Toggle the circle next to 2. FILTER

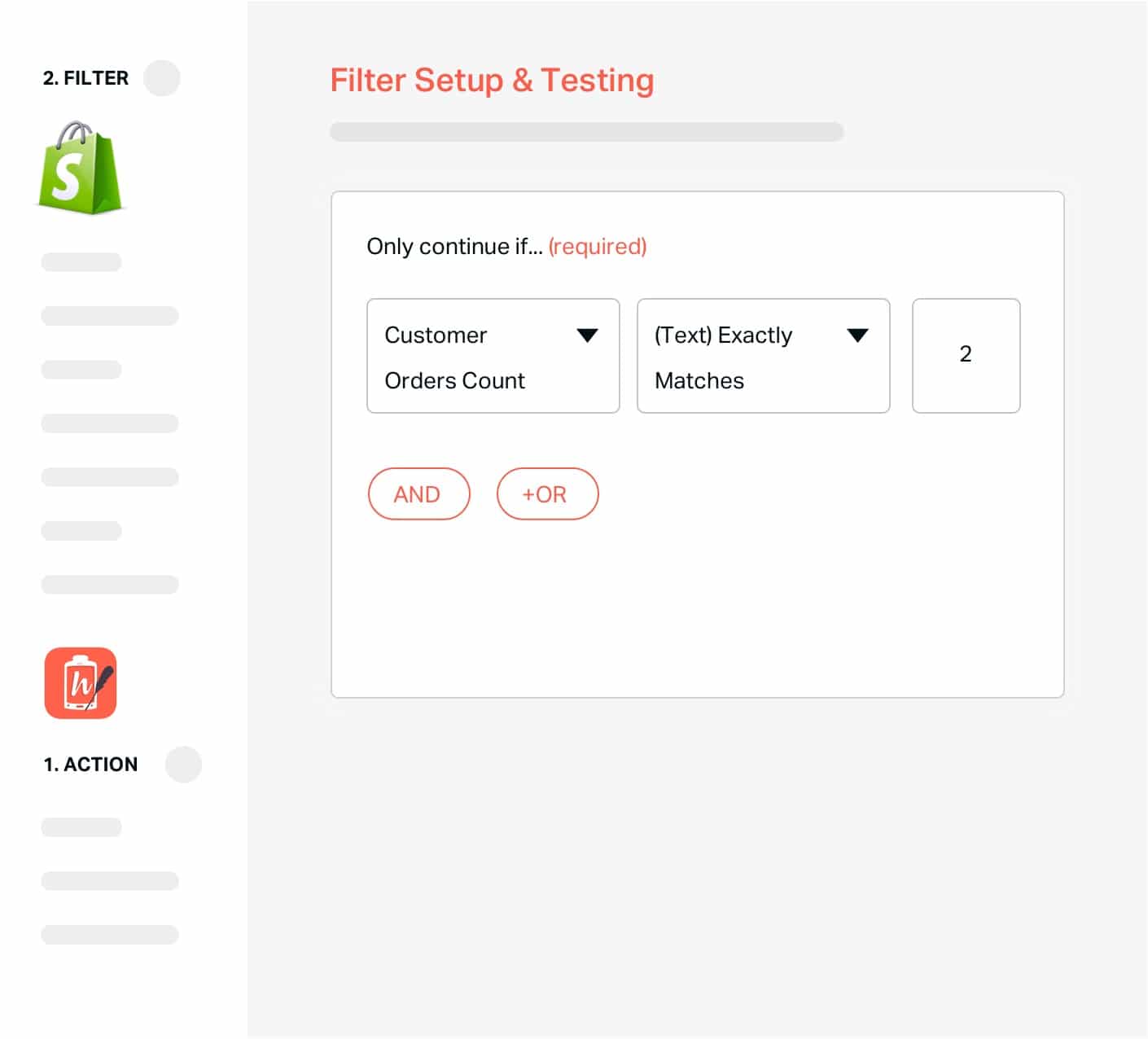tap(162, 78)
